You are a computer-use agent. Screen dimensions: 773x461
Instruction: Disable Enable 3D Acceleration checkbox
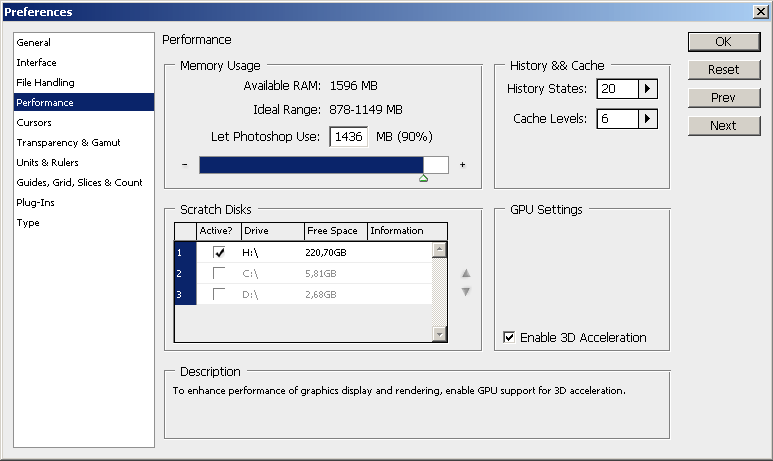pyautogui.click(x=509, y=338)
